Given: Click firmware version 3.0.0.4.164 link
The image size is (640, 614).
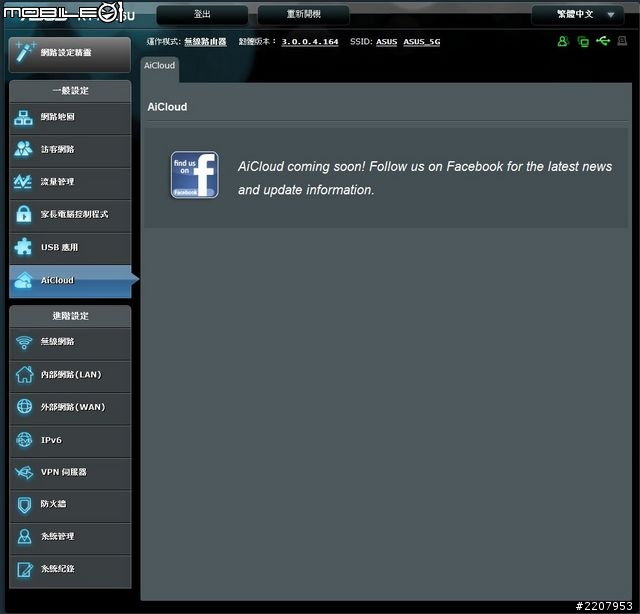Looking at the screenshot, I should tap(309, 42).
